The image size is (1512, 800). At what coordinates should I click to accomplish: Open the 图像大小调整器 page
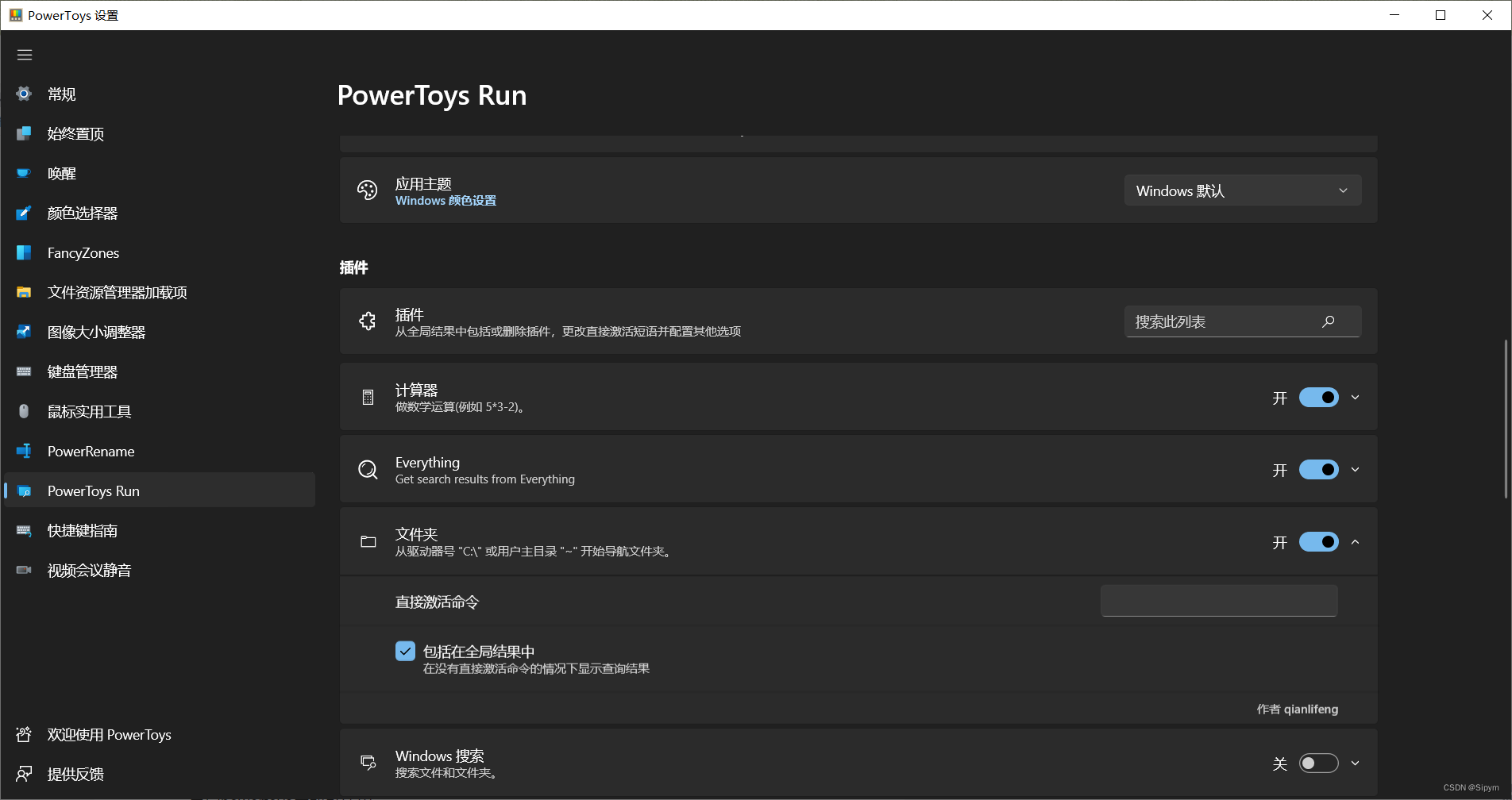point(160,332)
